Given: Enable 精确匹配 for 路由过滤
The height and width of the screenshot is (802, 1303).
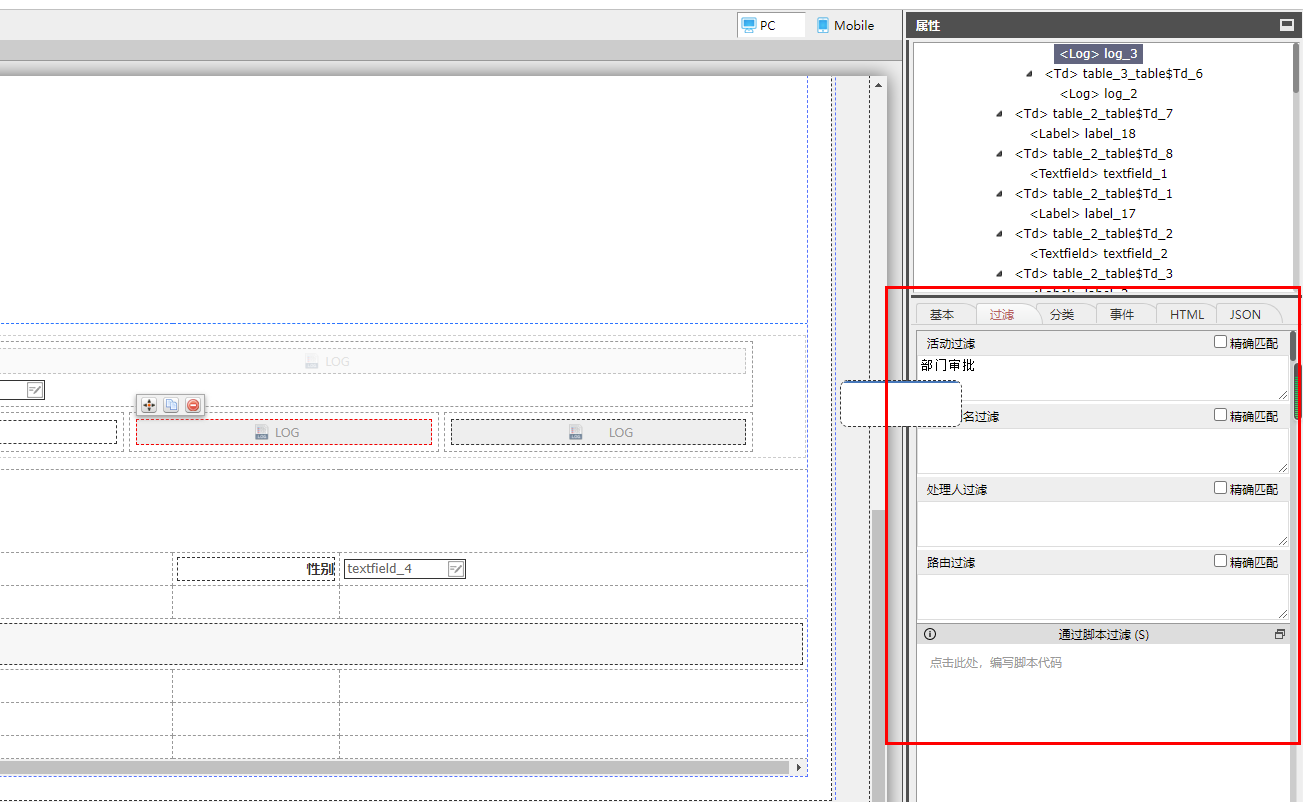Looking at the screenshot, I should click(x=1220, y=561).
